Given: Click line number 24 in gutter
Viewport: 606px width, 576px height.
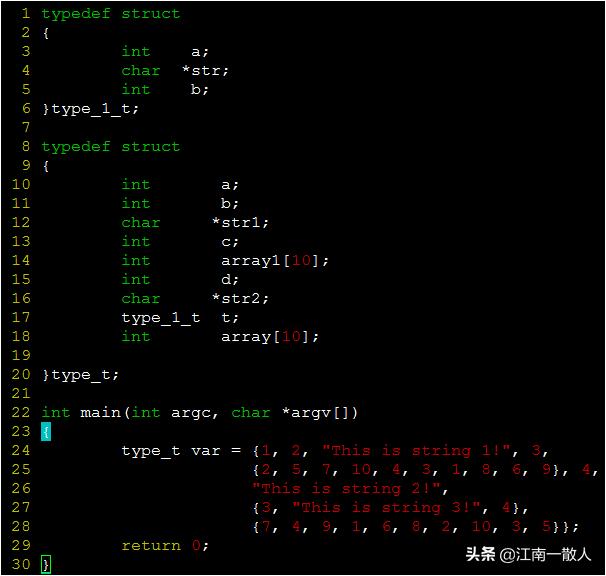Looking at the screenshot, I should click(x=21, y=451).
